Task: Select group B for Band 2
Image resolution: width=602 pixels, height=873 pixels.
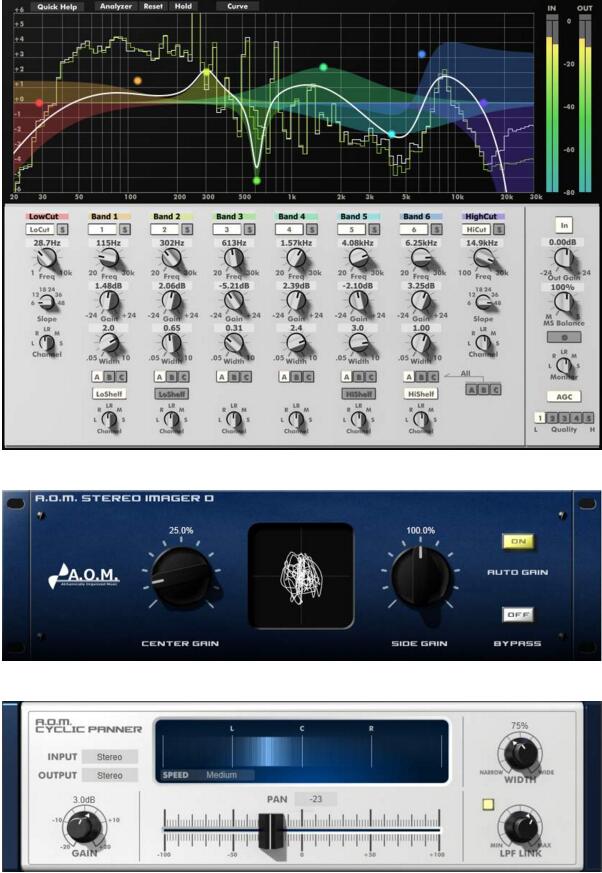Action: (x=172, y=377)
